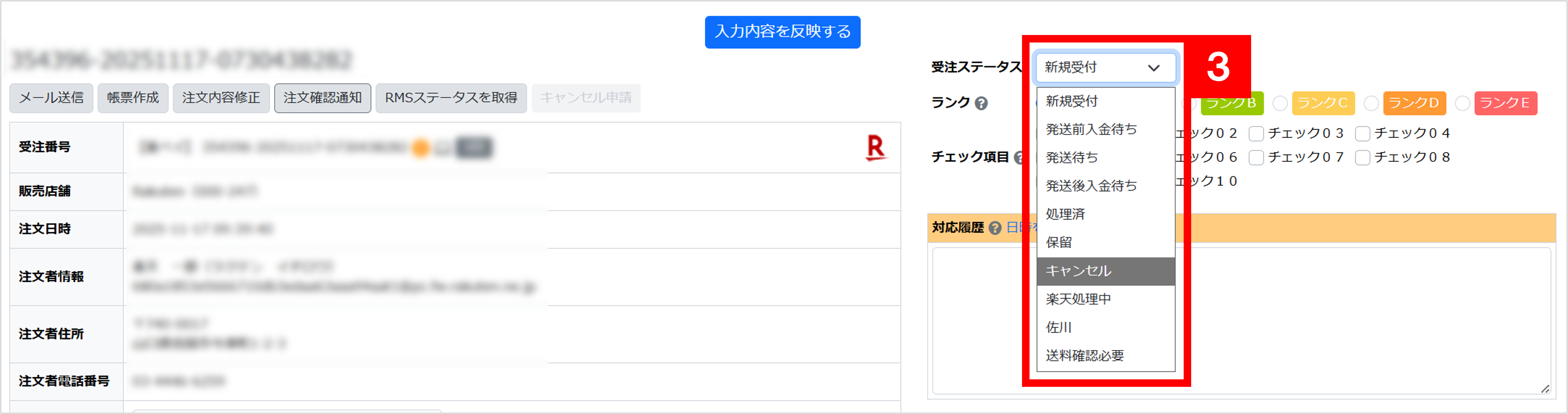Click the ランク help question icon
The height and width of the screenshot is (414, 1568).
981,103
